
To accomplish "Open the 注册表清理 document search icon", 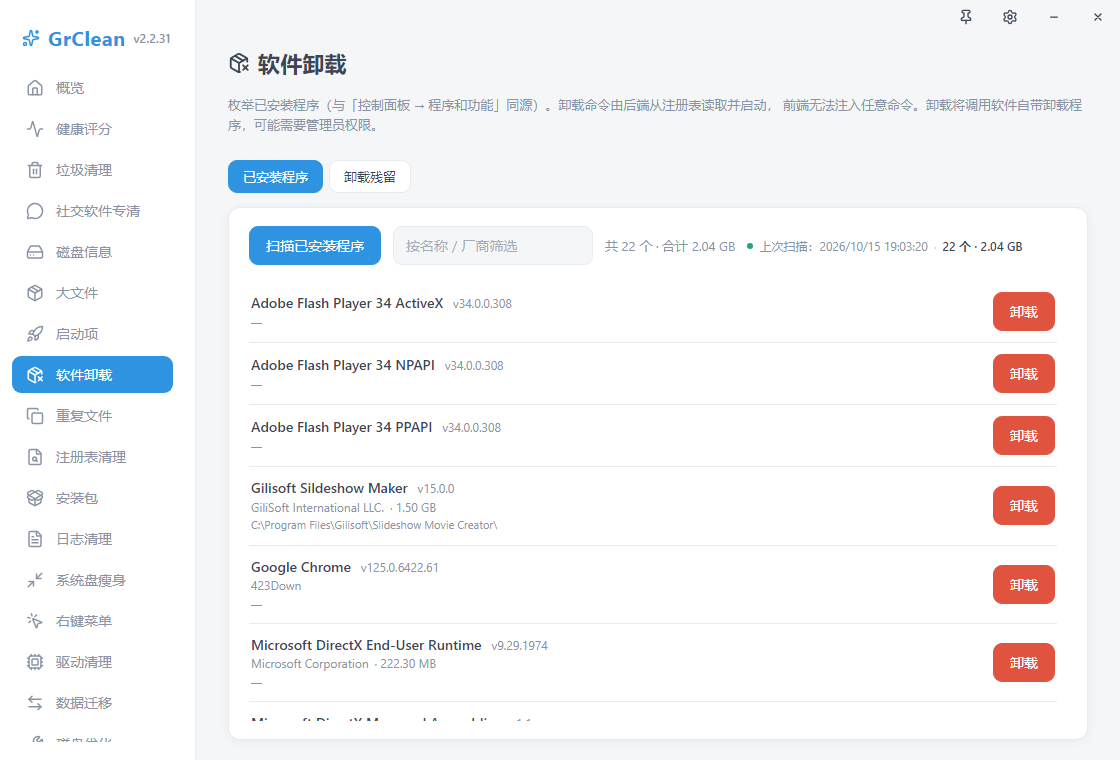I will [35, 457].
